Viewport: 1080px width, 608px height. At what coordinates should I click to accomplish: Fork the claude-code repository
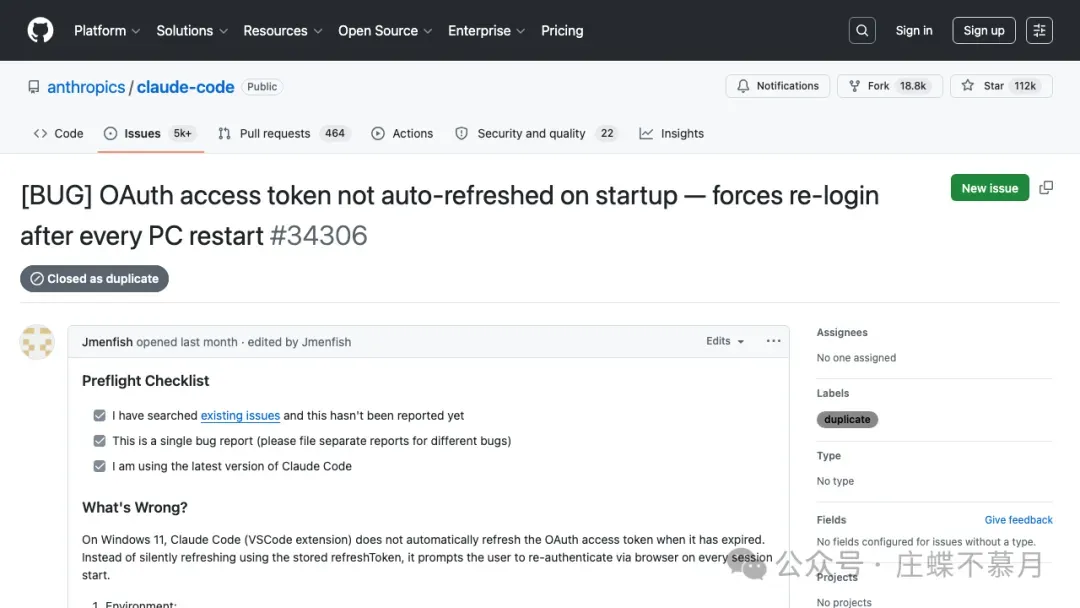point(869,86)
